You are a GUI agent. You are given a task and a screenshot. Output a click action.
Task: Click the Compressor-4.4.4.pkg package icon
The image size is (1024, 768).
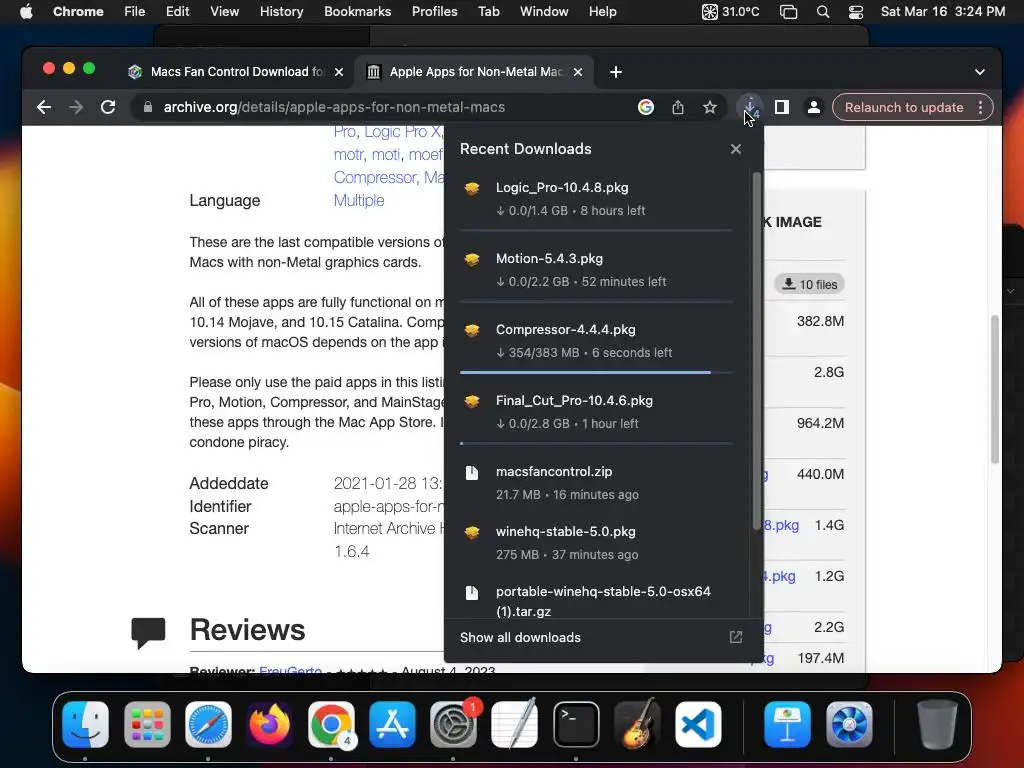coord(472,330)
